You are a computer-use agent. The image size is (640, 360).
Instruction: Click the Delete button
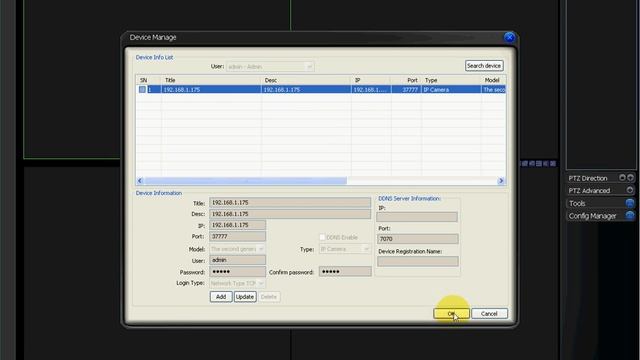pos(269,297)
